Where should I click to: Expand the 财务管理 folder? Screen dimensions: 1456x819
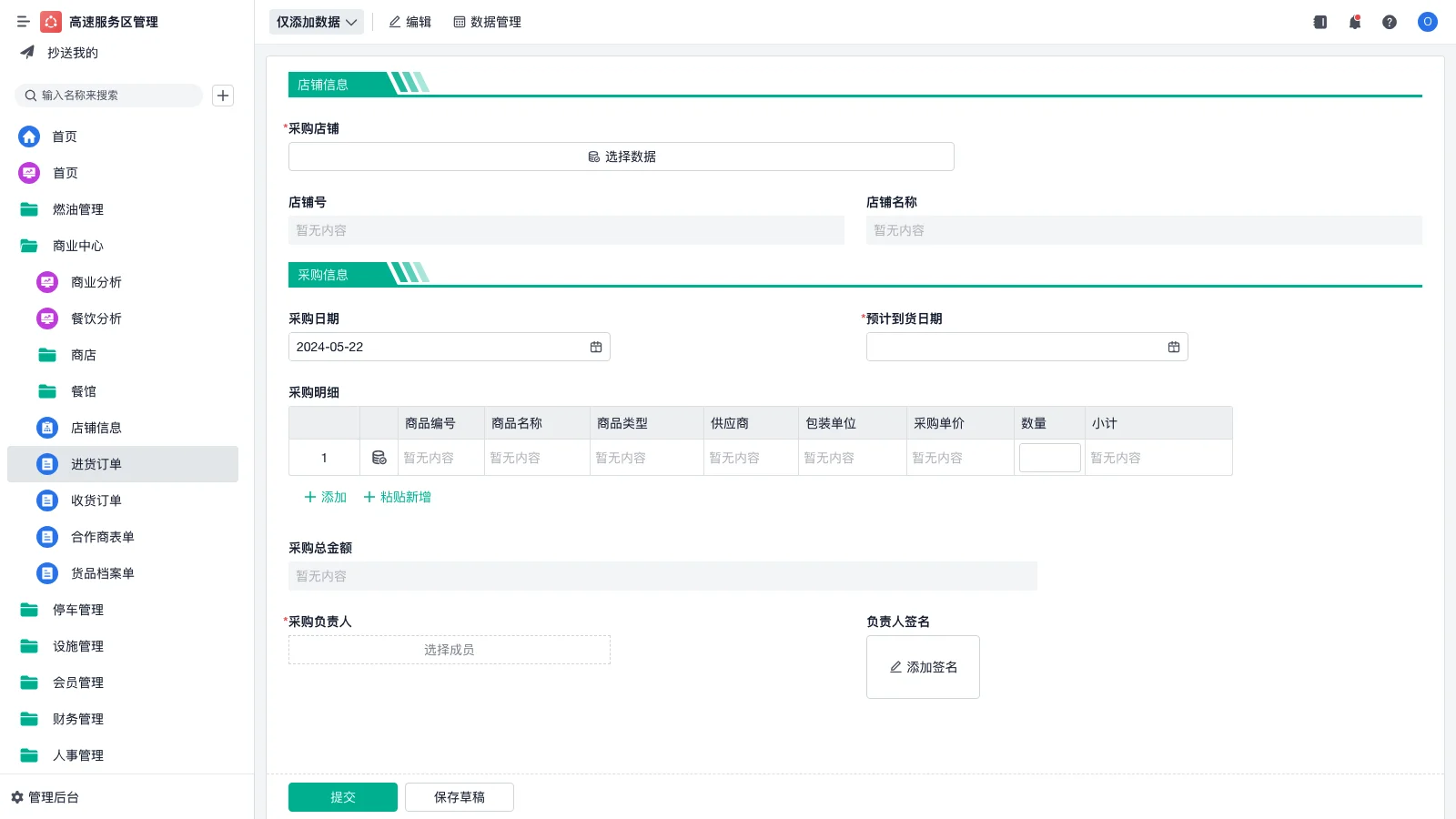(78, 719)
